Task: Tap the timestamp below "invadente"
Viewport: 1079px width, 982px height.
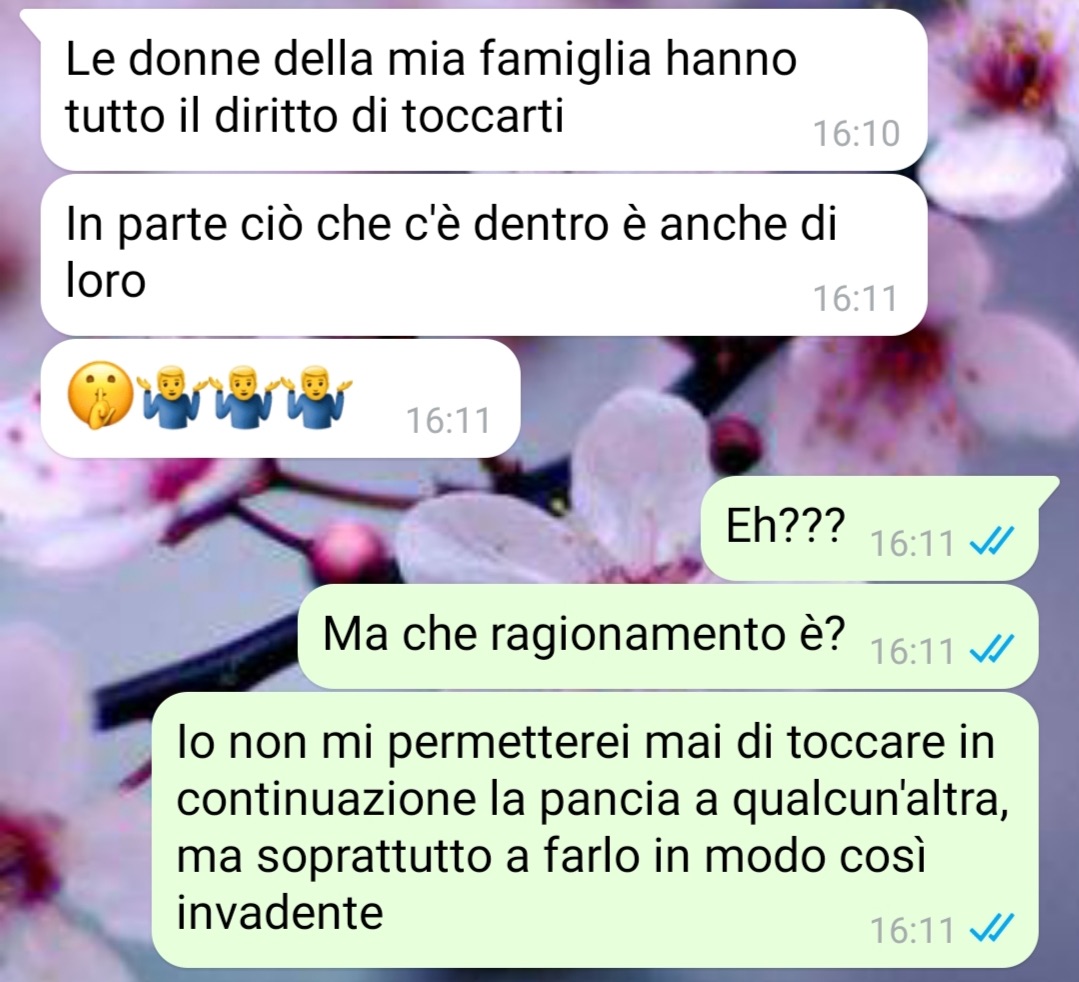Action: pos(912,931)
